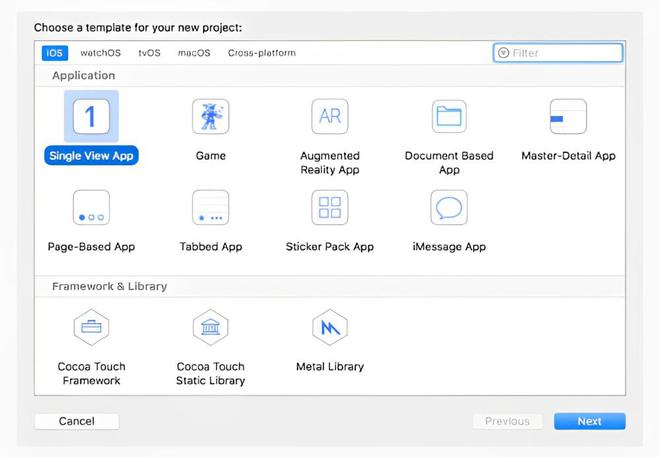660x457 pixels.
Task: Select the Tabbed App template icon
Action: click(x=210, y=207)
